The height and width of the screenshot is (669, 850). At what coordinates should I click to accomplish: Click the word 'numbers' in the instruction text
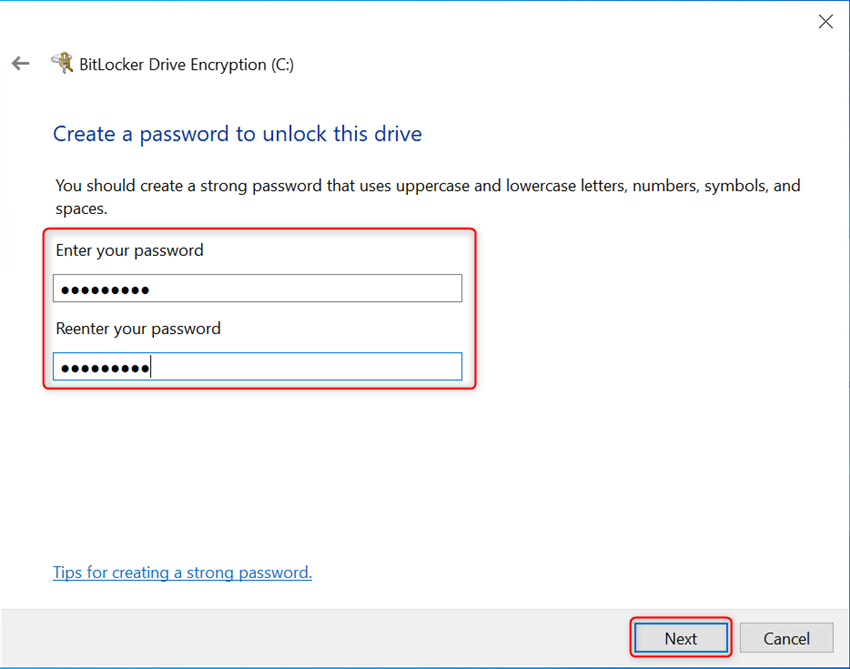point(666,186)
